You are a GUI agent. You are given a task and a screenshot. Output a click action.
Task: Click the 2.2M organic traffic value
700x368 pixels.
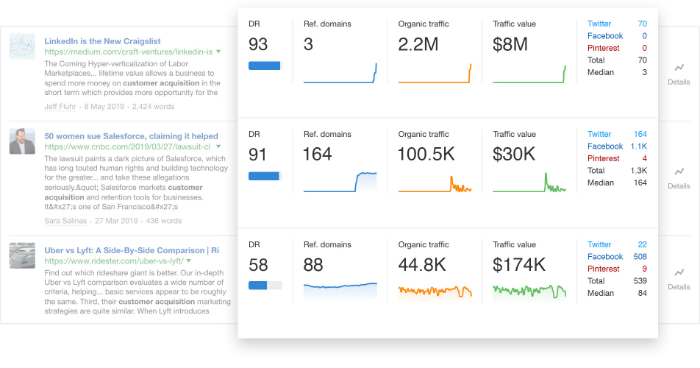pos(418,44)
